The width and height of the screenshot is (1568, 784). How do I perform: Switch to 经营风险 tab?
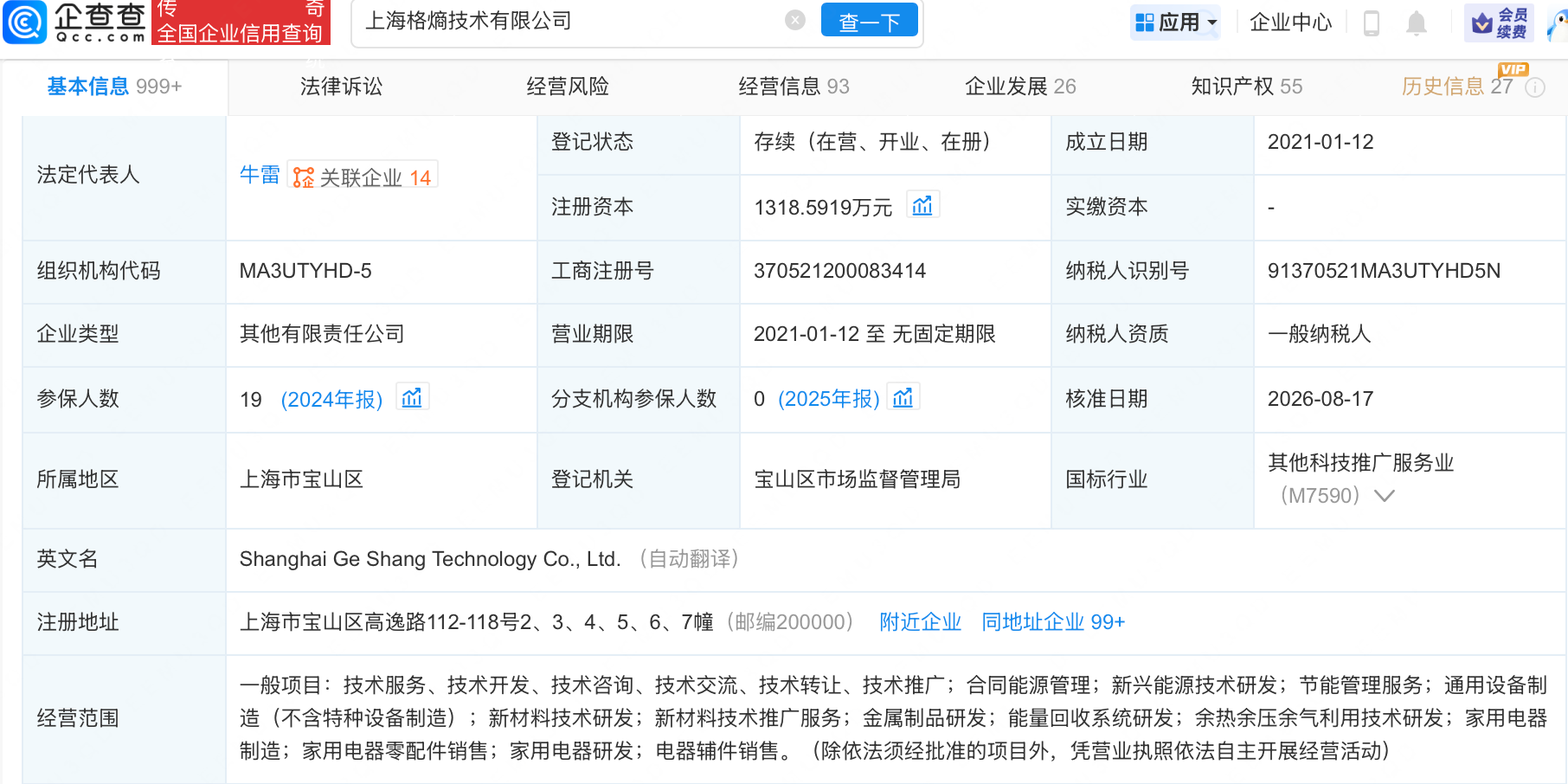pos(568,87)
